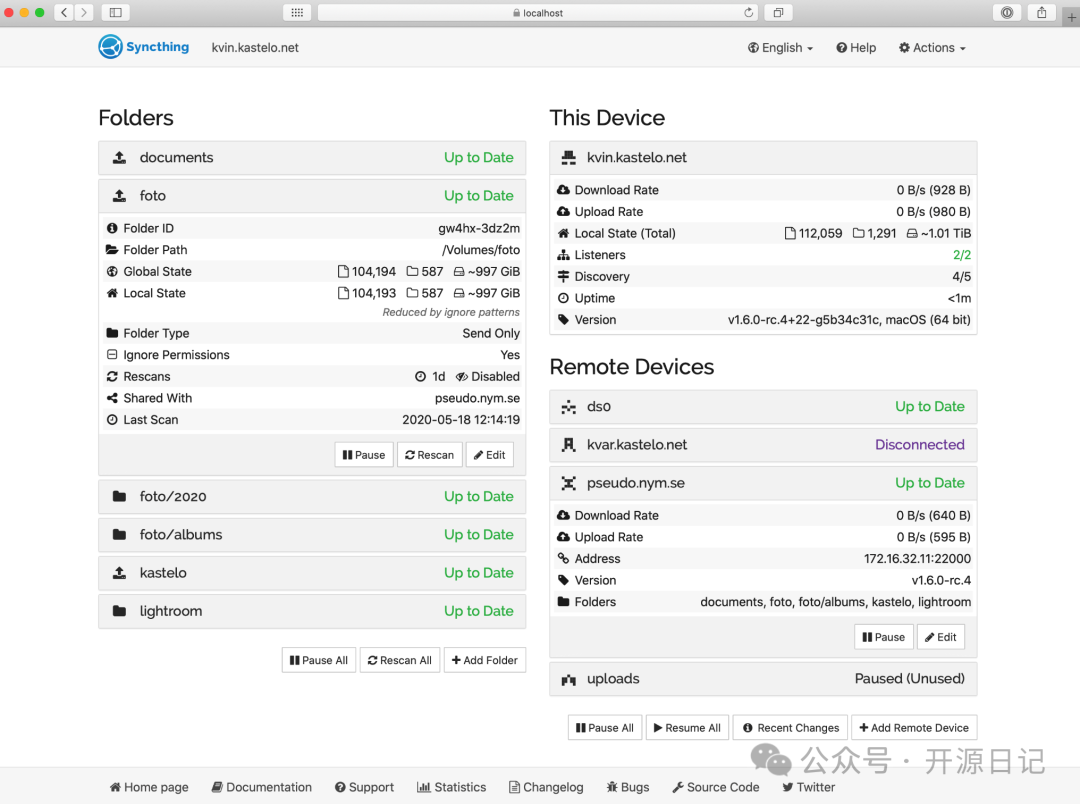This screenshot has width=1080, height=804.
Task: Click the browser back arrow
Action: pos(64,13)
